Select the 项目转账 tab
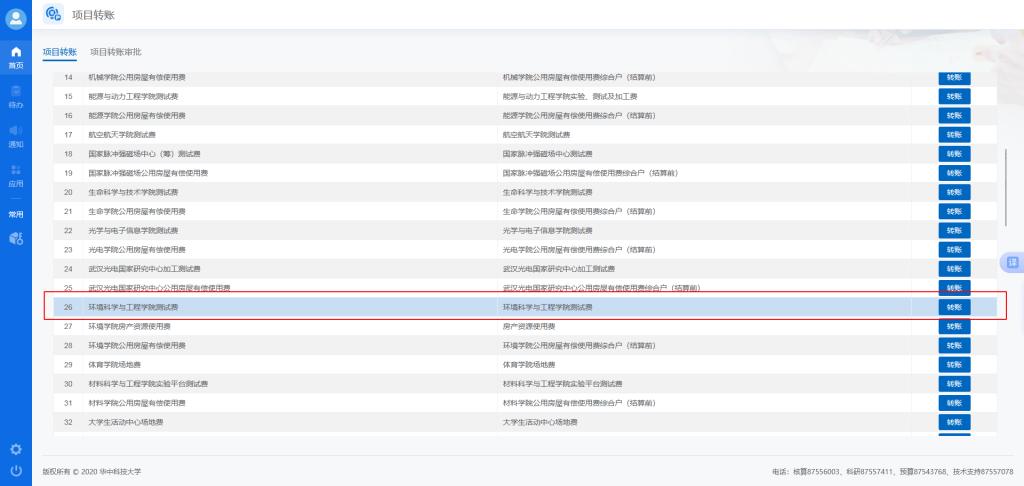The height and width of the screenshot is (486, 1024). (59, 52)
